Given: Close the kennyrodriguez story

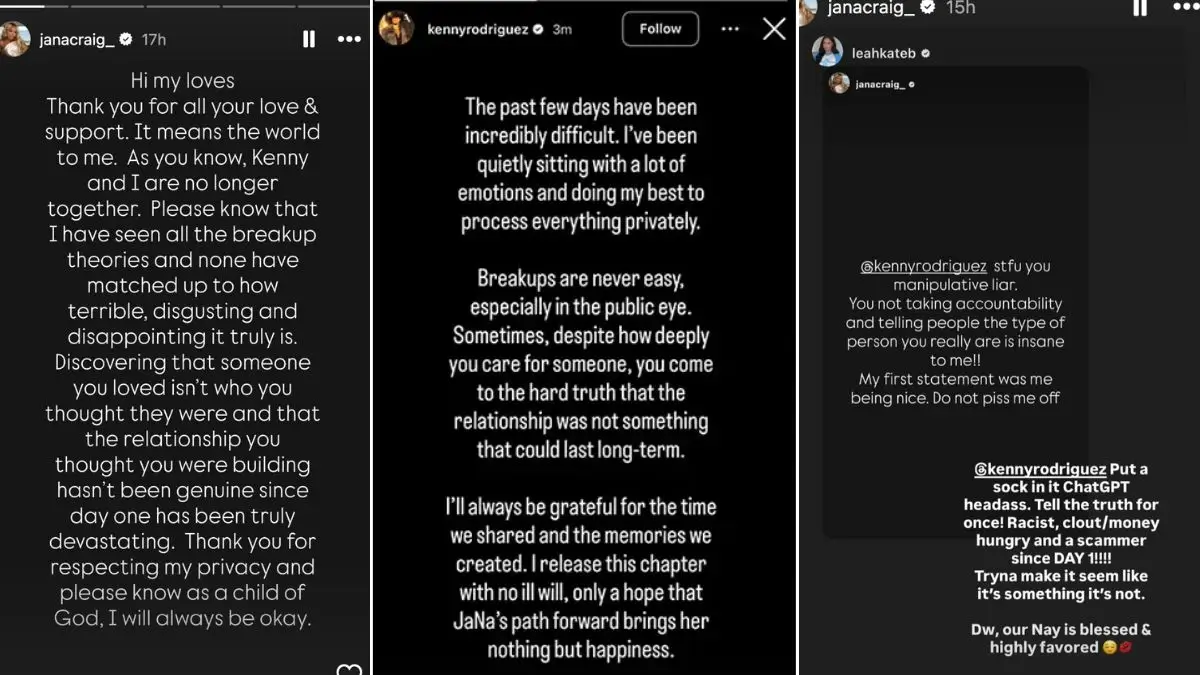Looking at the screenshot, I should point(774,29).
